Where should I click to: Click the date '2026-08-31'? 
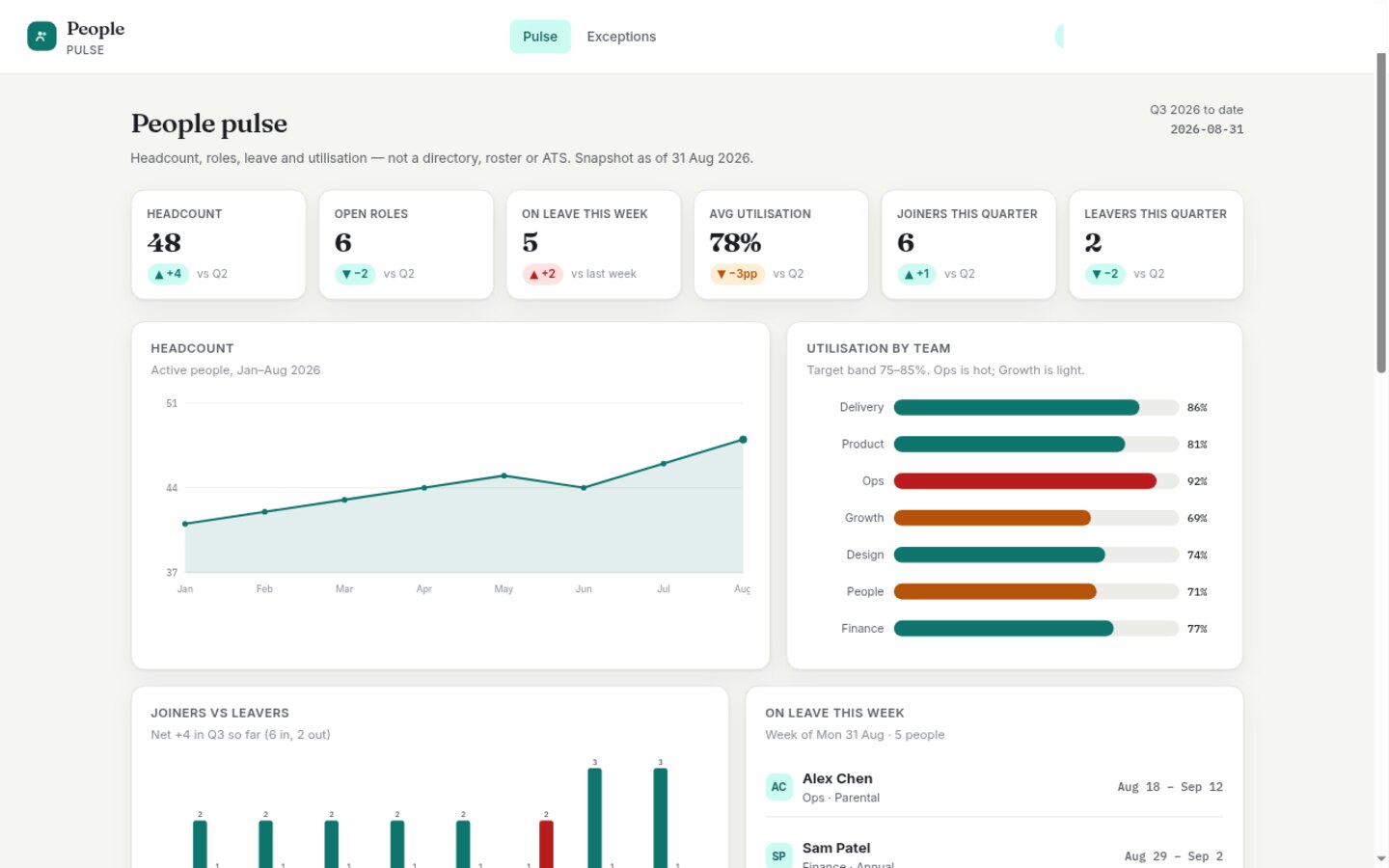point(1207,129)
